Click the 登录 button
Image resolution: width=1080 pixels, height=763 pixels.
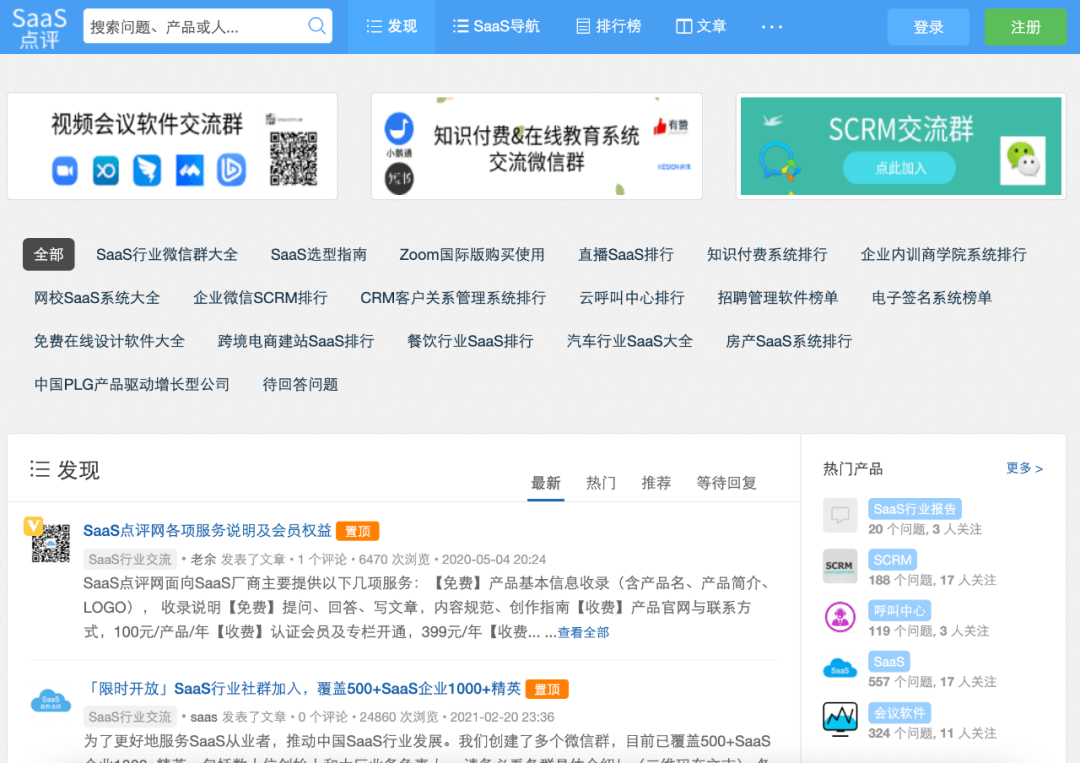click(928, 28)
